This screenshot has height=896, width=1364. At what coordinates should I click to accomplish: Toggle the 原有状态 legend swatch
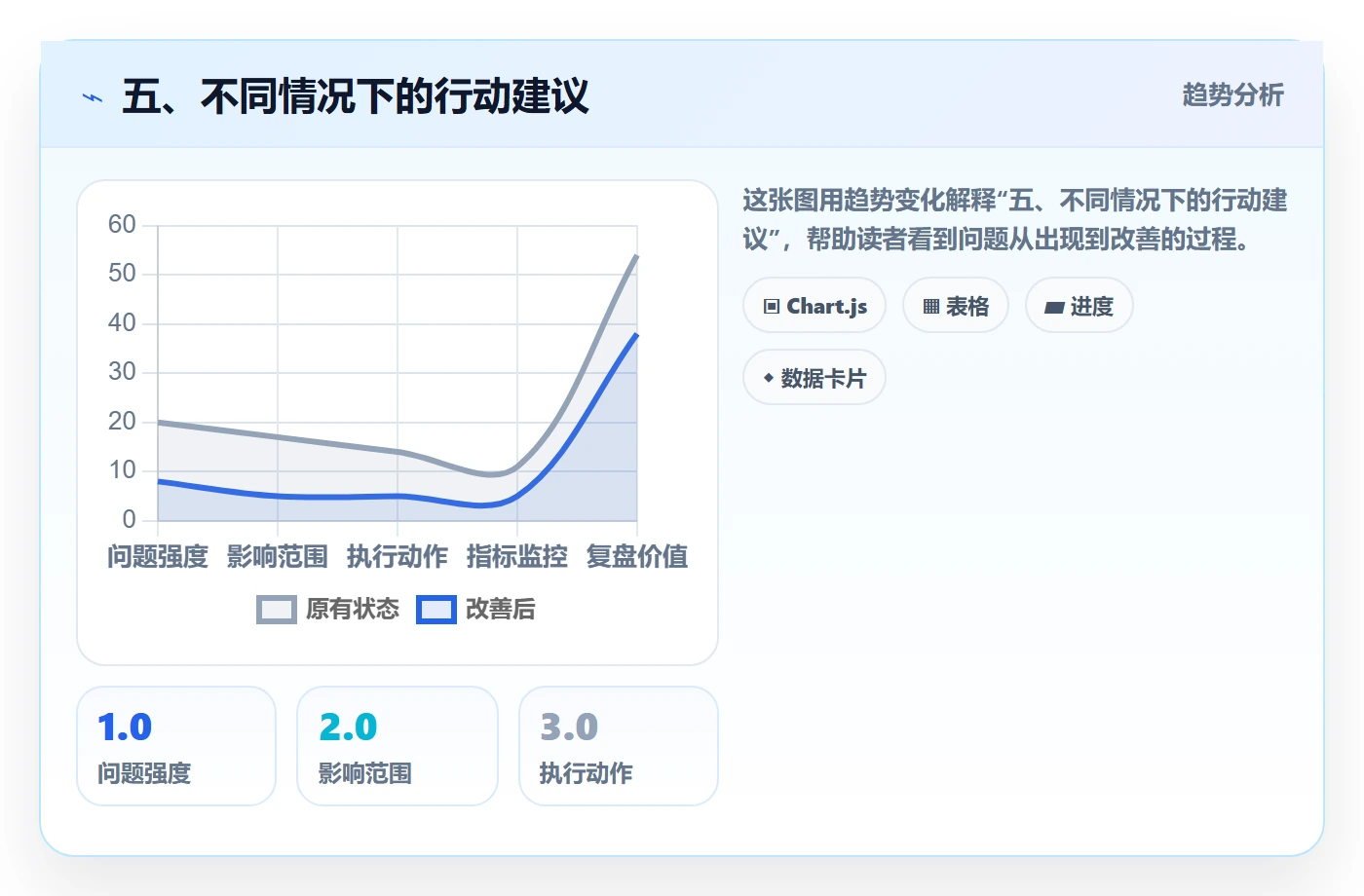tap(277, 610)
